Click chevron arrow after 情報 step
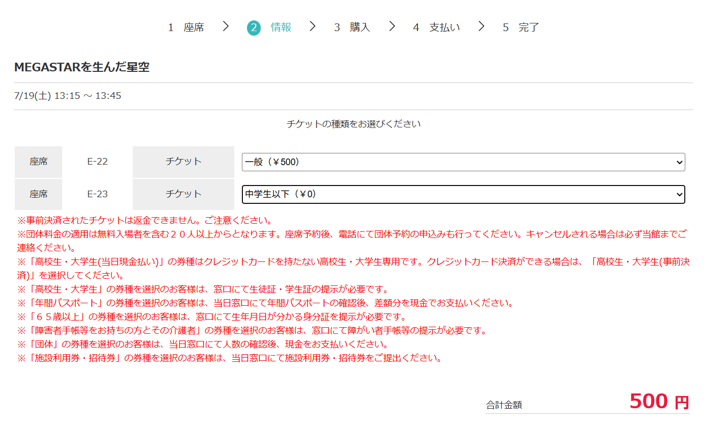 click(x=312, y=26)
